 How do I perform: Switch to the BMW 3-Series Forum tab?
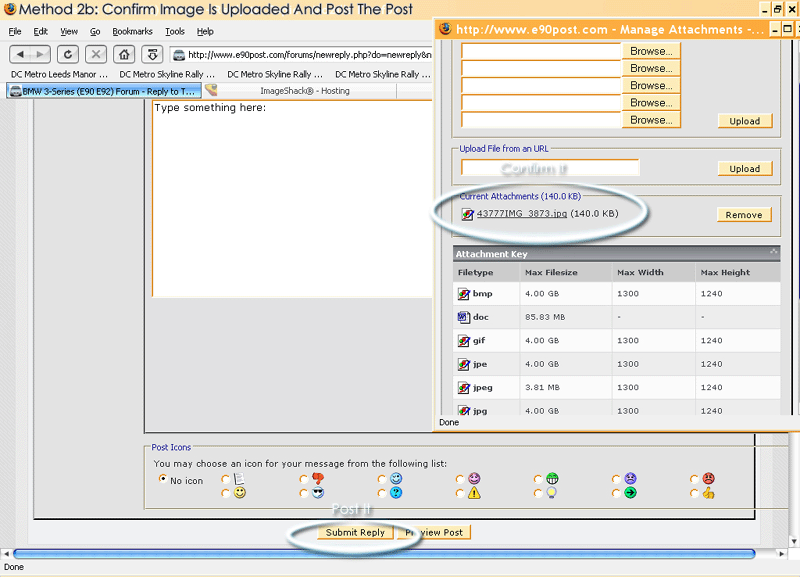[x=104, y=91]
